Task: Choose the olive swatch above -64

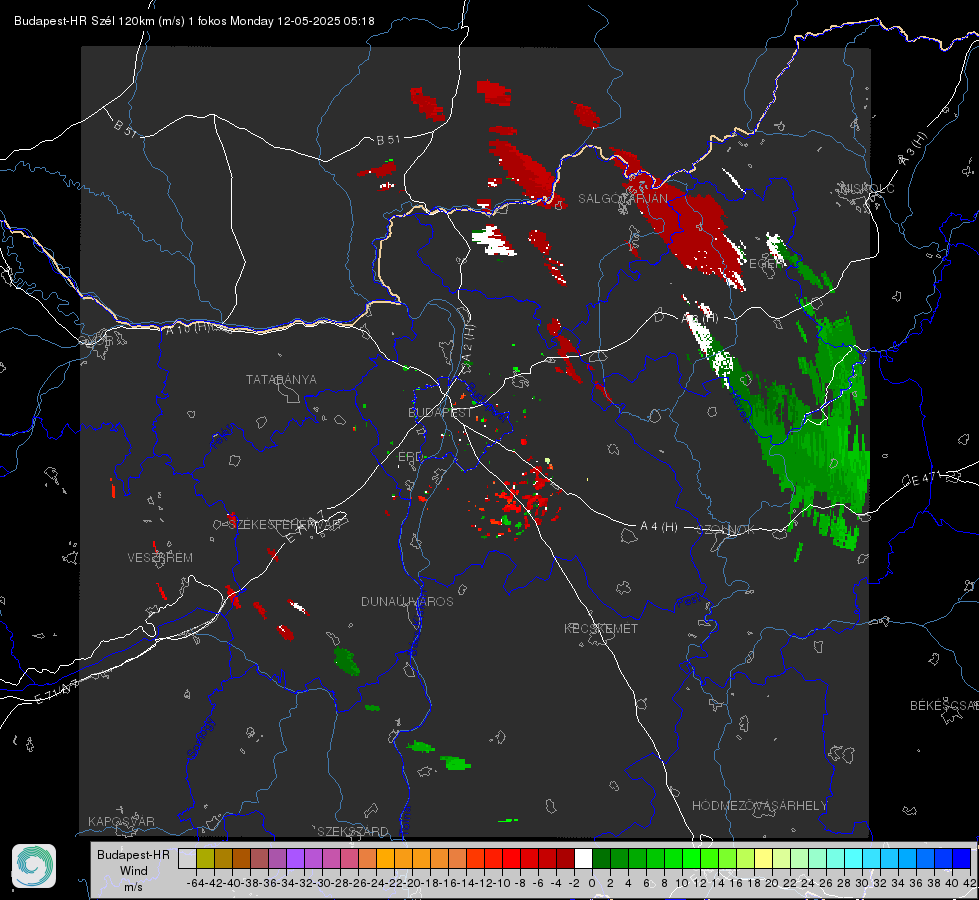Action: coord(205,858)
